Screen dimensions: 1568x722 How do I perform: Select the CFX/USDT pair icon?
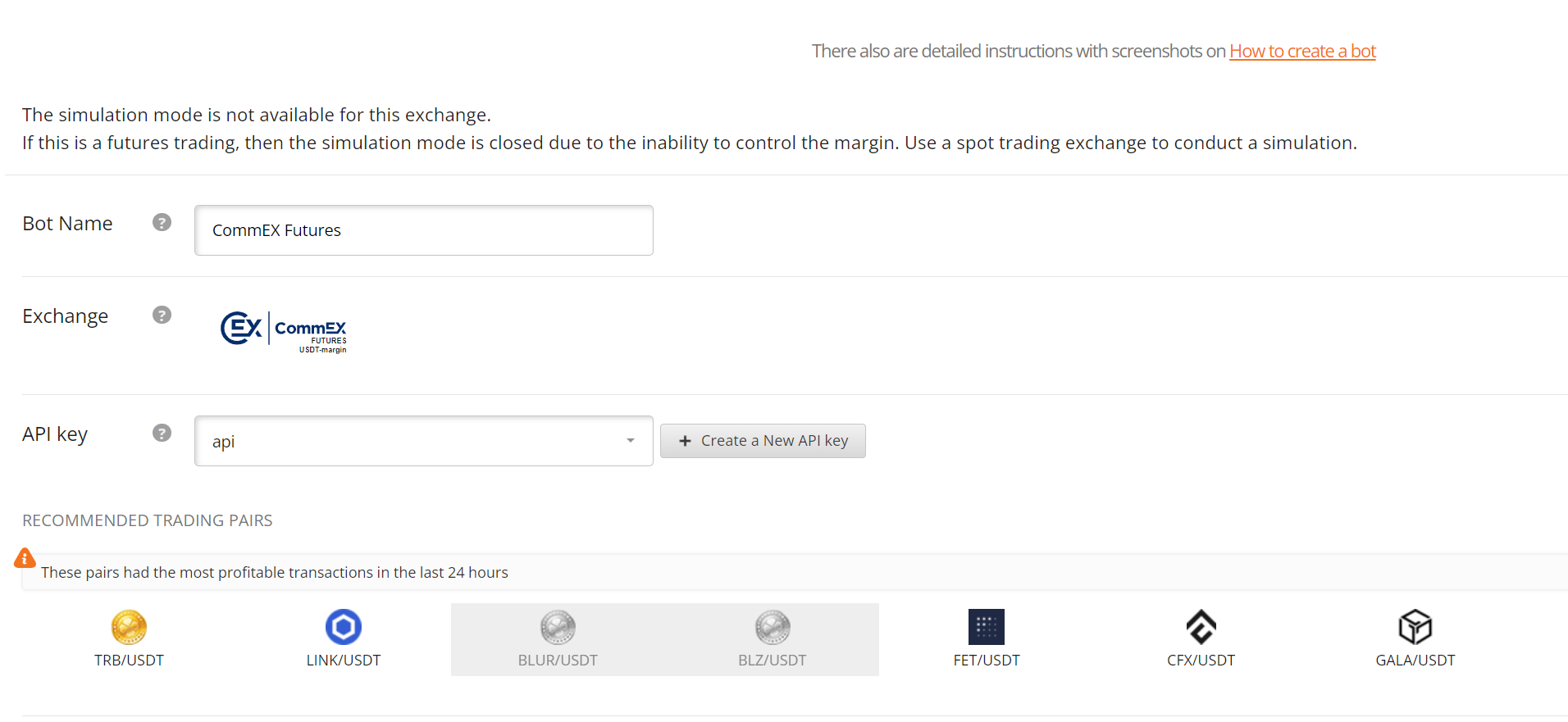coord(1201,627)
